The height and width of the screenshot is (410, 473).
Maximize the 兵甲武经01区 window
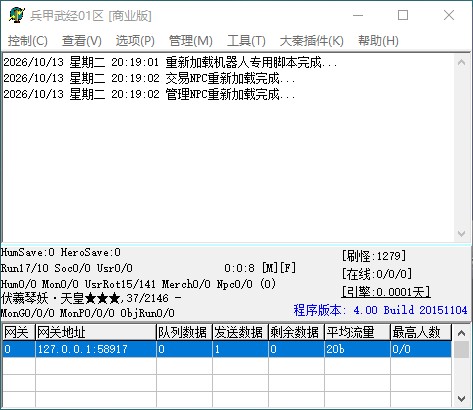403,15
